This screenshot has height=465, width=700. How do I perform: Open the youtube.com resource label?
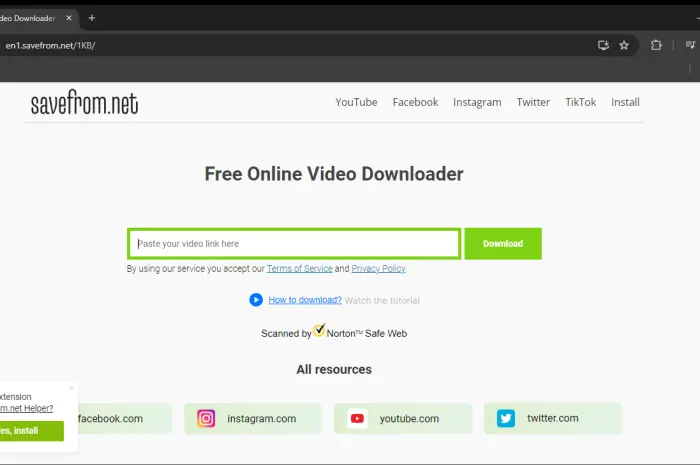pos(409,419)
